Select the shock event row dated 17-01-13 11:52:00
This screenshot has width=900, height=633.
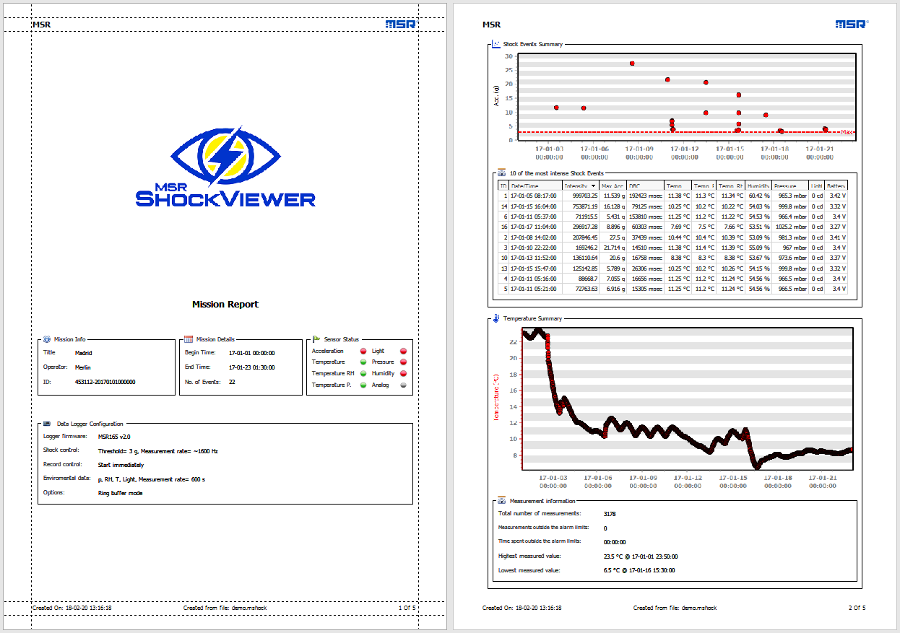pyautogui.click(x=673, y=258)
